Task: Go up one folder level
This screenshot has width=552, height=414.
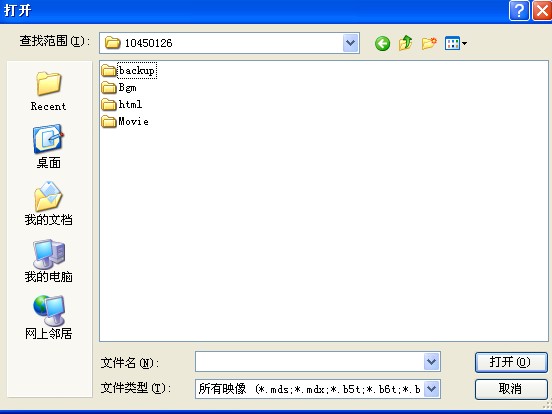Action: point(406,43)
